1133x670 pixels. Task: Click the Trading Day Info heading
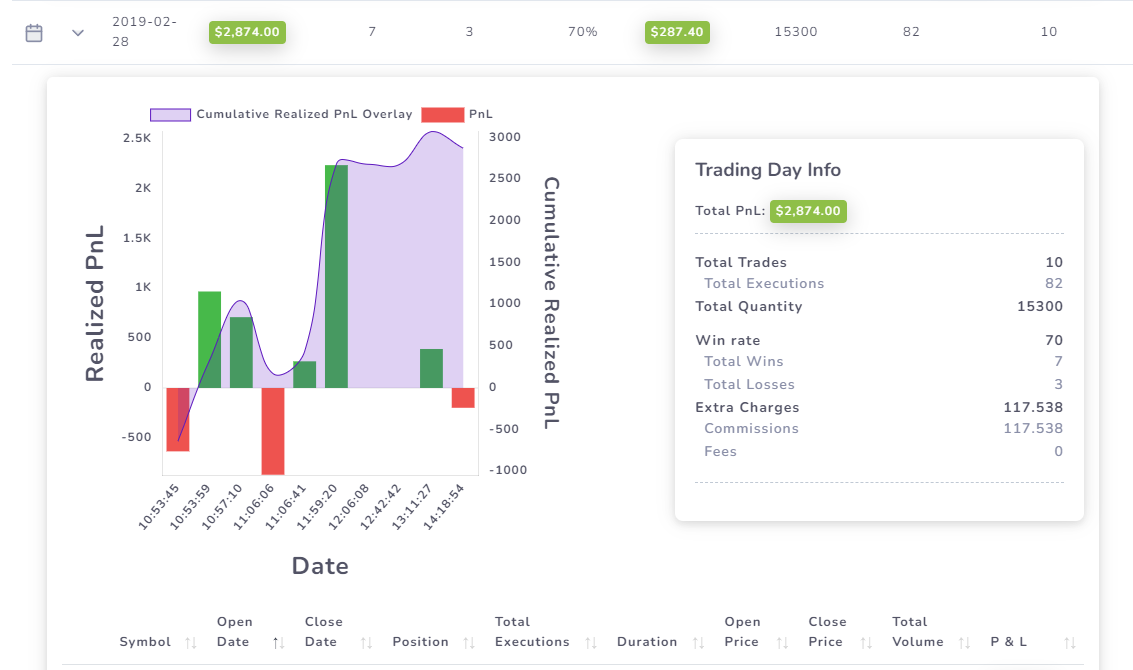point(768,170)
